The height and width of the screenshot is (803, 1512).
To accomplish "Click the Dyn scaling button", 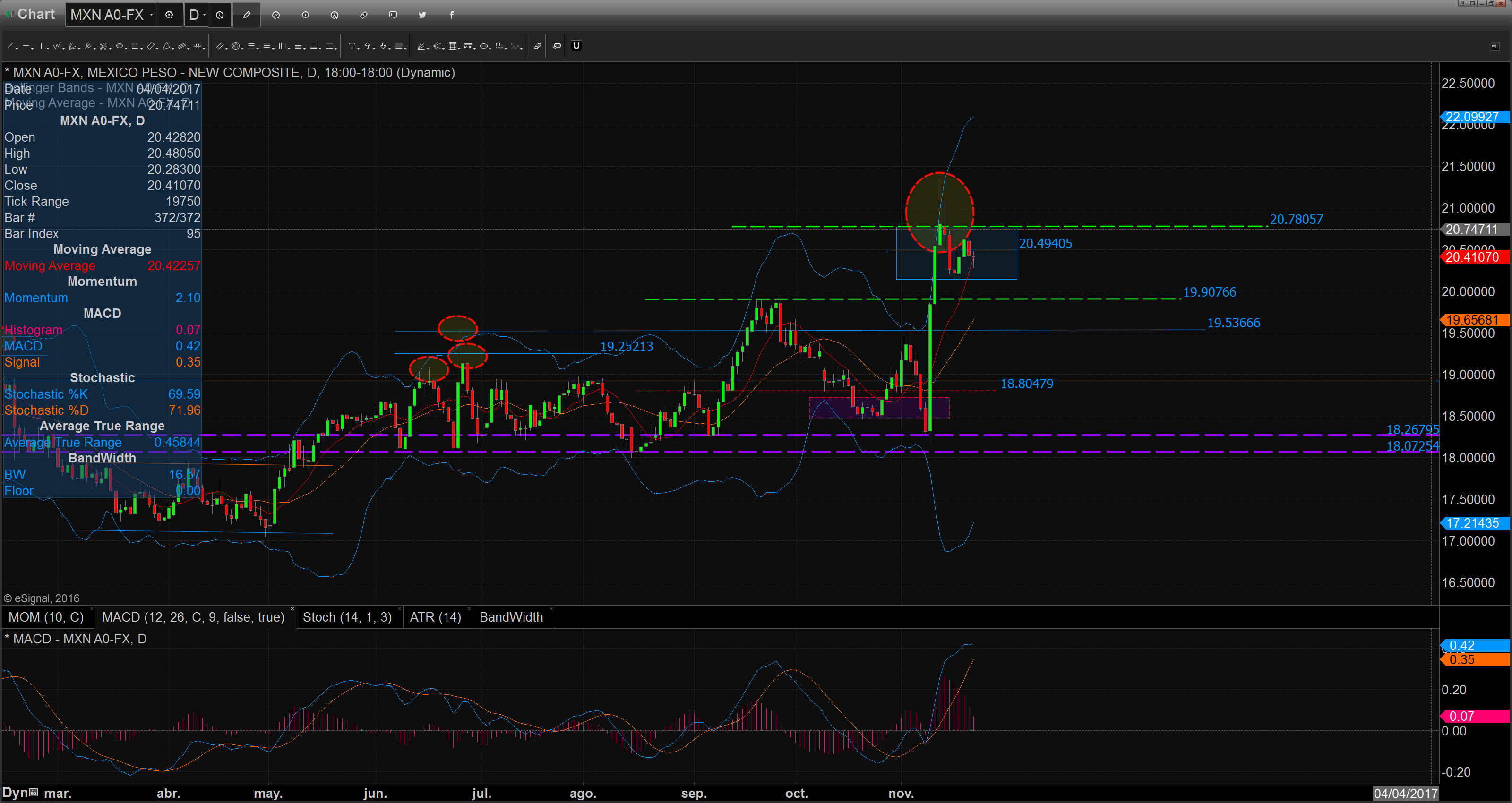I will pyautogui.click(x=20, y=793).
